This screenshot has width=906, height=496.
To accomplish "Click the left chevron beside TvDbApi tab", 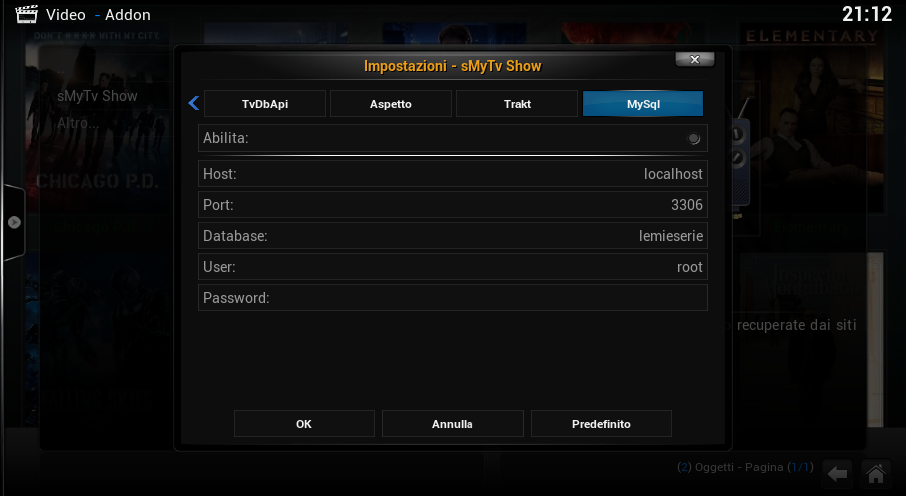I will coord(194,103).
